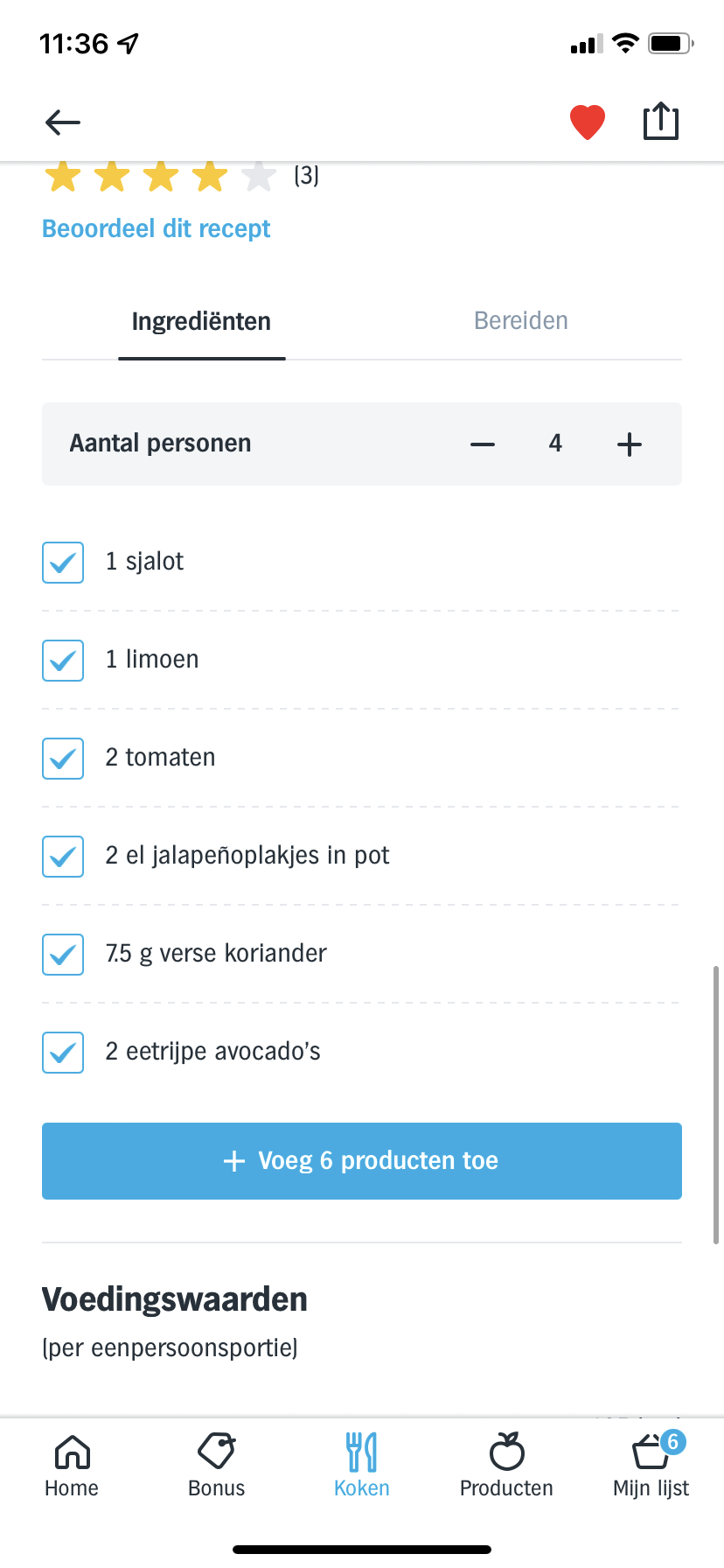Open the Mijn lijst basket icon
724x1568 pixels.
tap(651, 1452)
